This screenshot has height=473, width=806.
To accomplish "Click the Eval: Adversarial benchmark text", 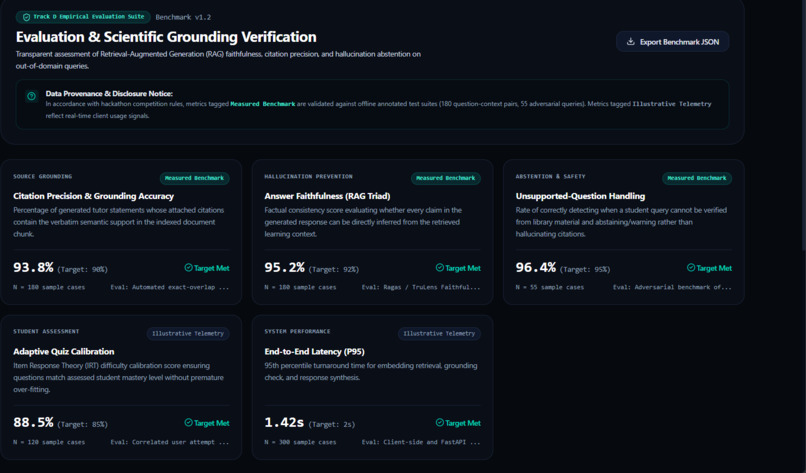I will pyautogui.click(x=672, y=287).
